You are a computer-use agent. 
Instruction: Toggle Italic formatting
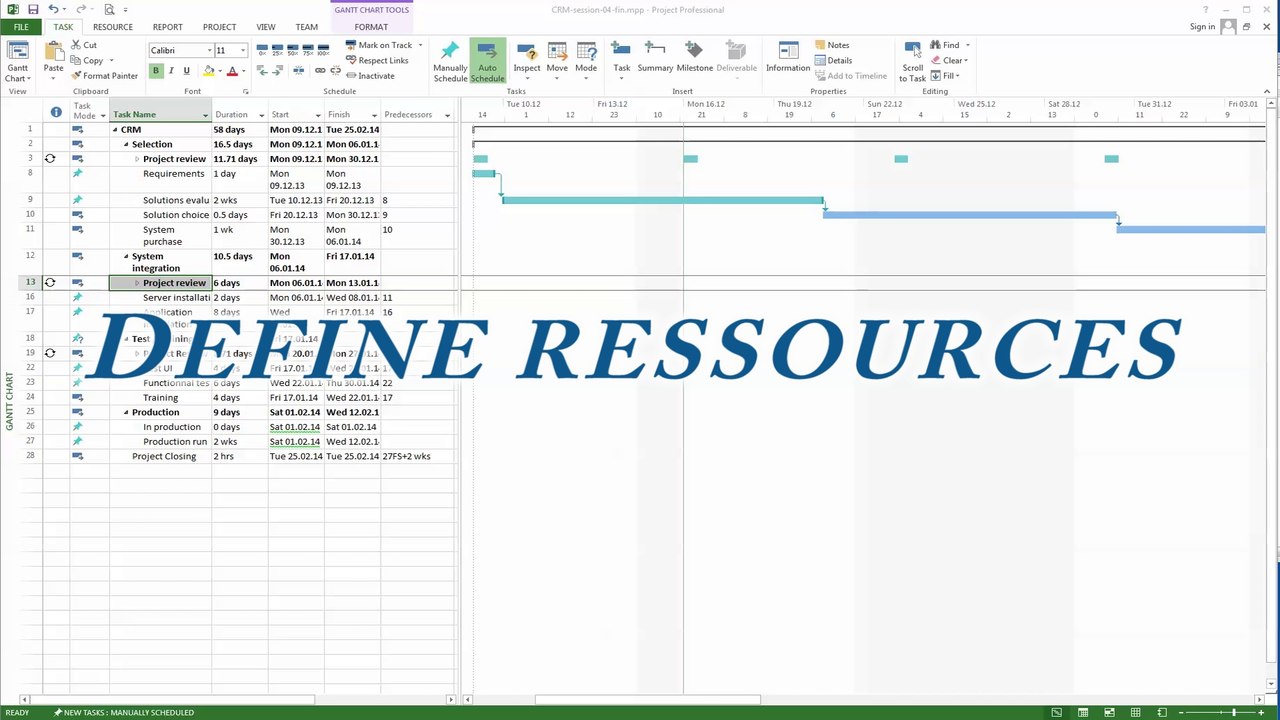(x=171, y=71)
